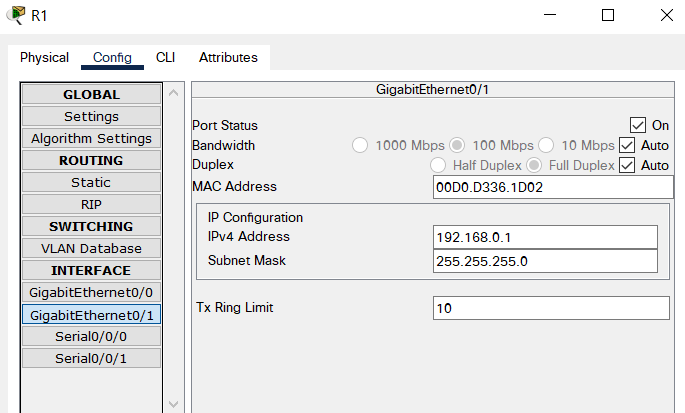Switch to the Physical tab
The image size is (685, 413).
44,57
